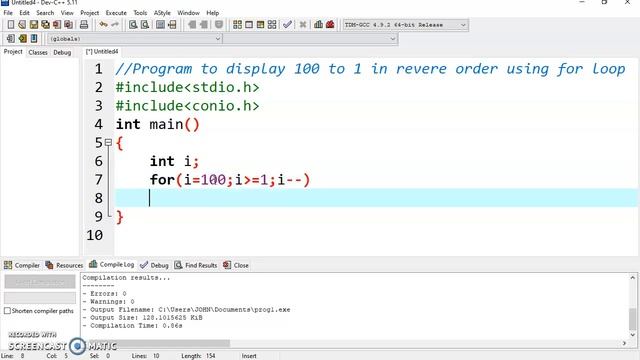
Task: Collapse the code fold at line 5
Action: (108, 142)
